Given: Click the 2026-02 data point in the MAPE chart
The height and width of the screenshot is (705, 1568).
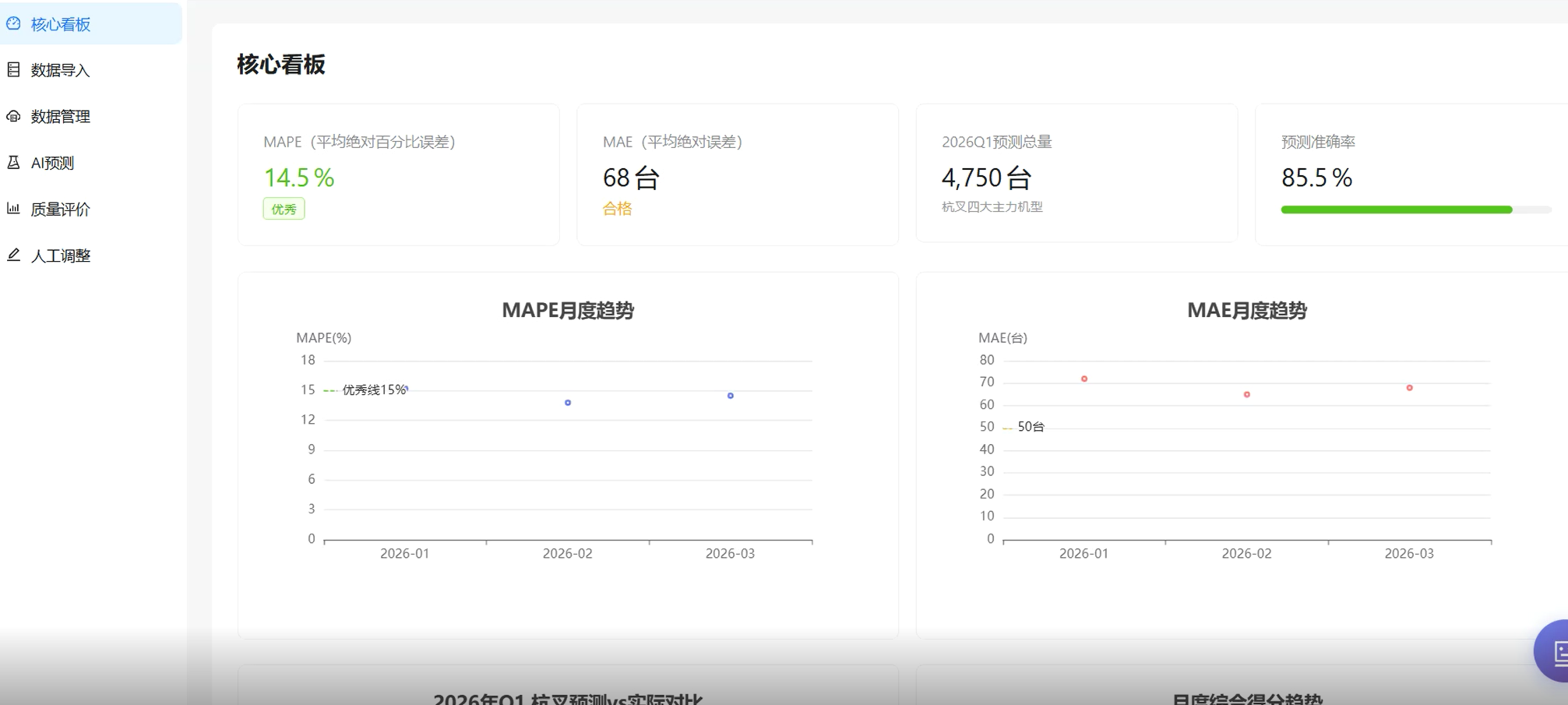Looking at the screenshot, I should tap(568, 403).
